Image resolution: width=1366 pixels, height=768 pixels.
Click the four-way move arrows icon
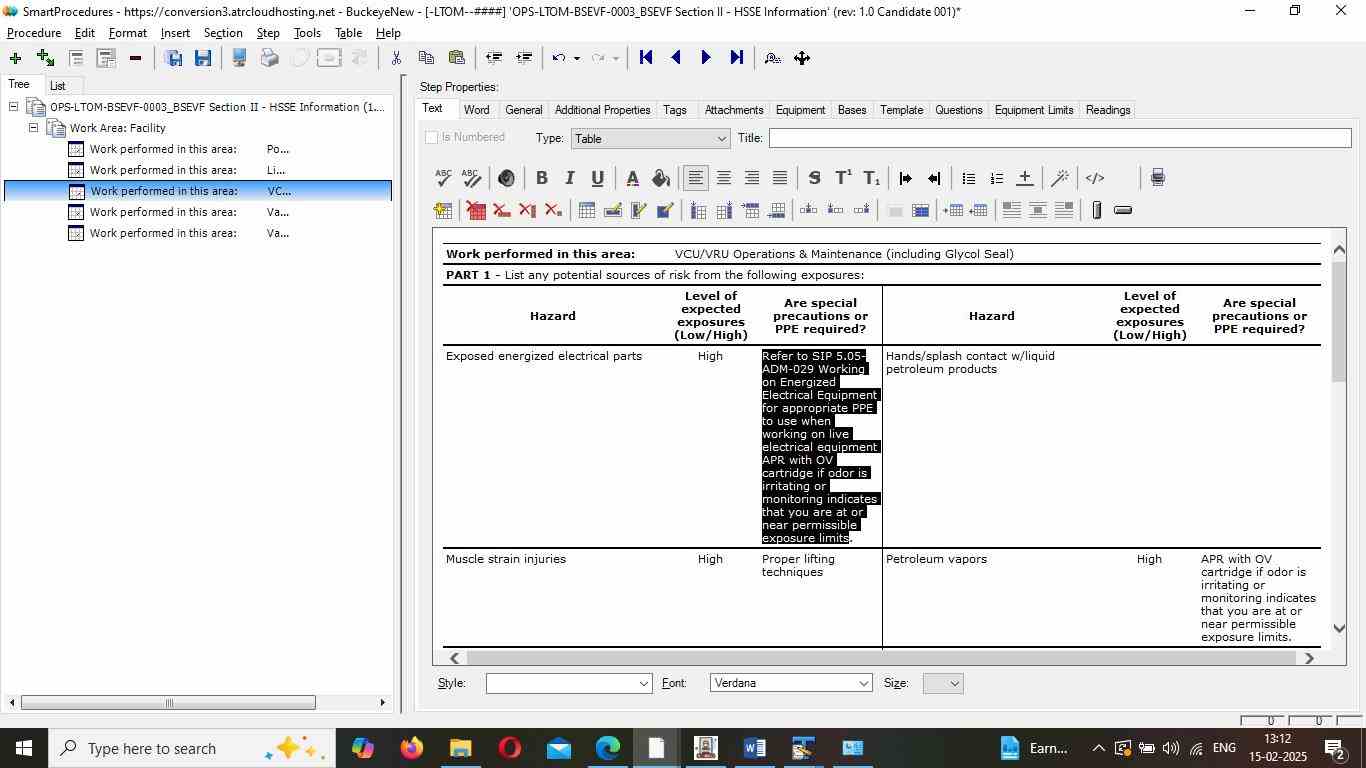[x=802, y=58]
